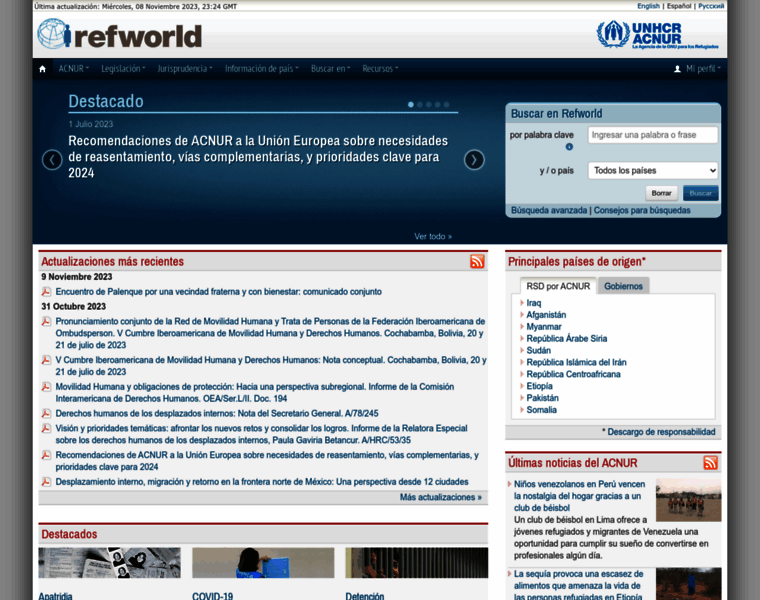Open PDF icon for V Cumbre Iberoamericana Nota conceptual
The image size is (760, 600).
click(46, 360)
